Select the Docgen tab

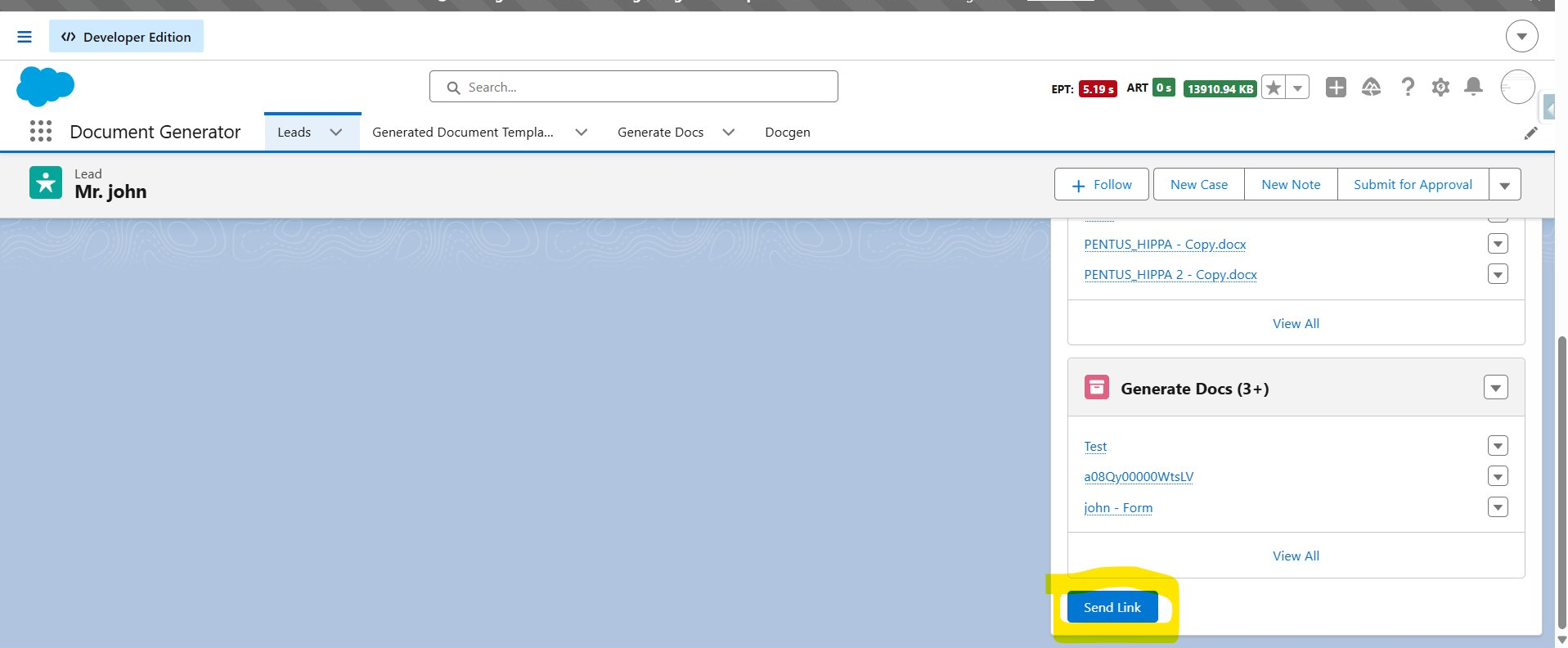788,132
